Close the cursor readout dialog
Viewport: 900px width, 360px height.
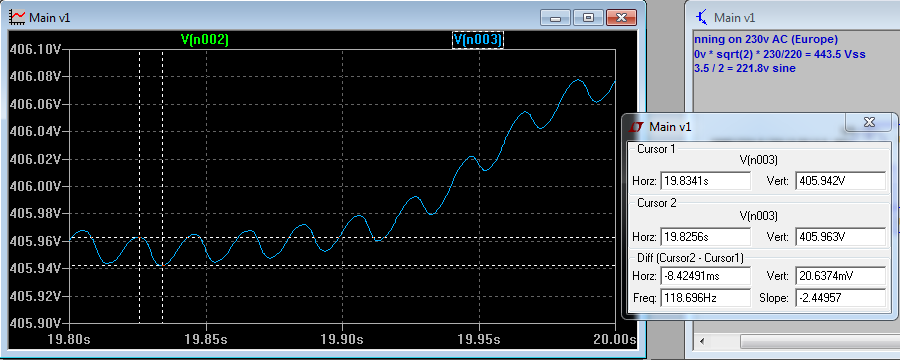click(868, 122)
